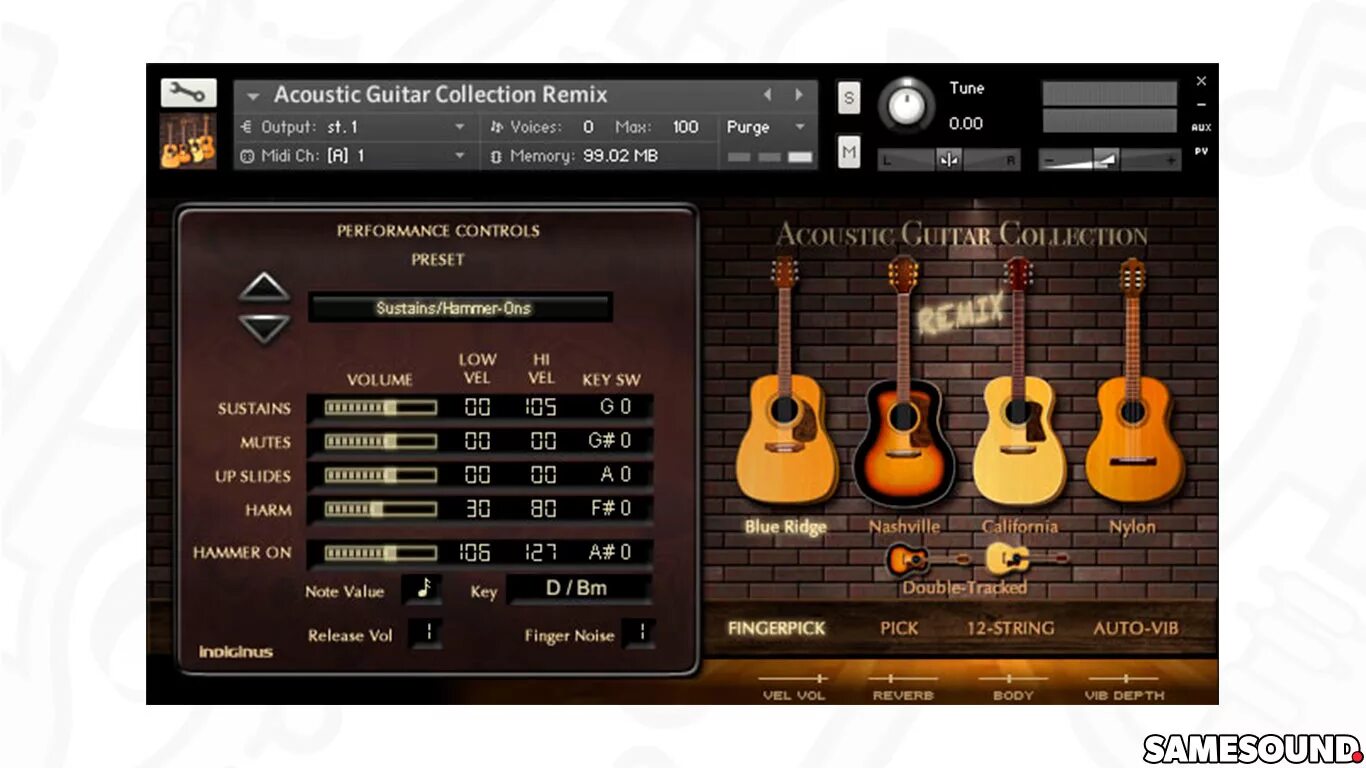Select the next preset with down arrow
Image resolution: width=1366 pixels, height=768 pixels.
point(264,328)
